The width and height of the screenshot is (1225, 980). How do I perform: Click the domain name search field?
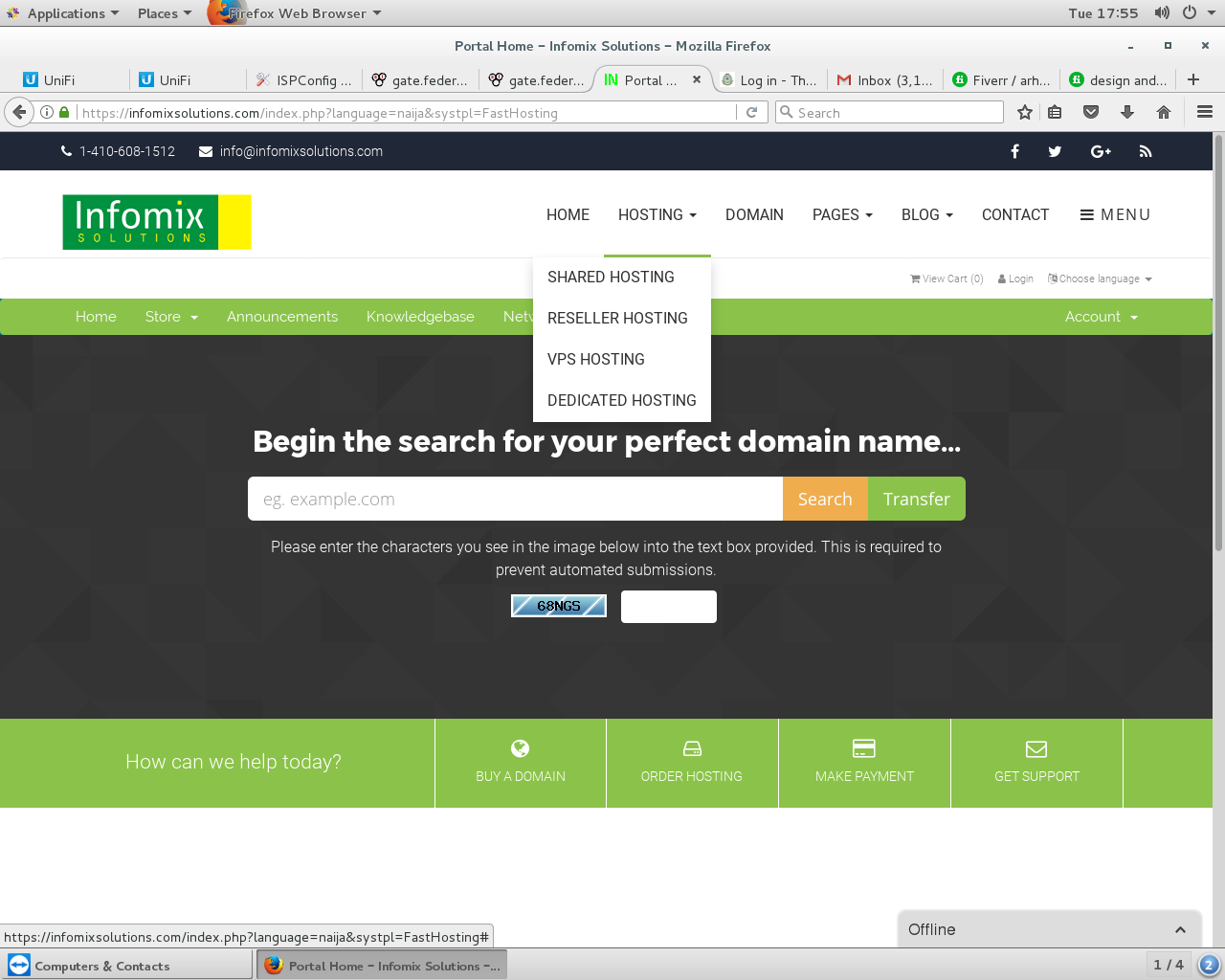click(x=515, y=499)
